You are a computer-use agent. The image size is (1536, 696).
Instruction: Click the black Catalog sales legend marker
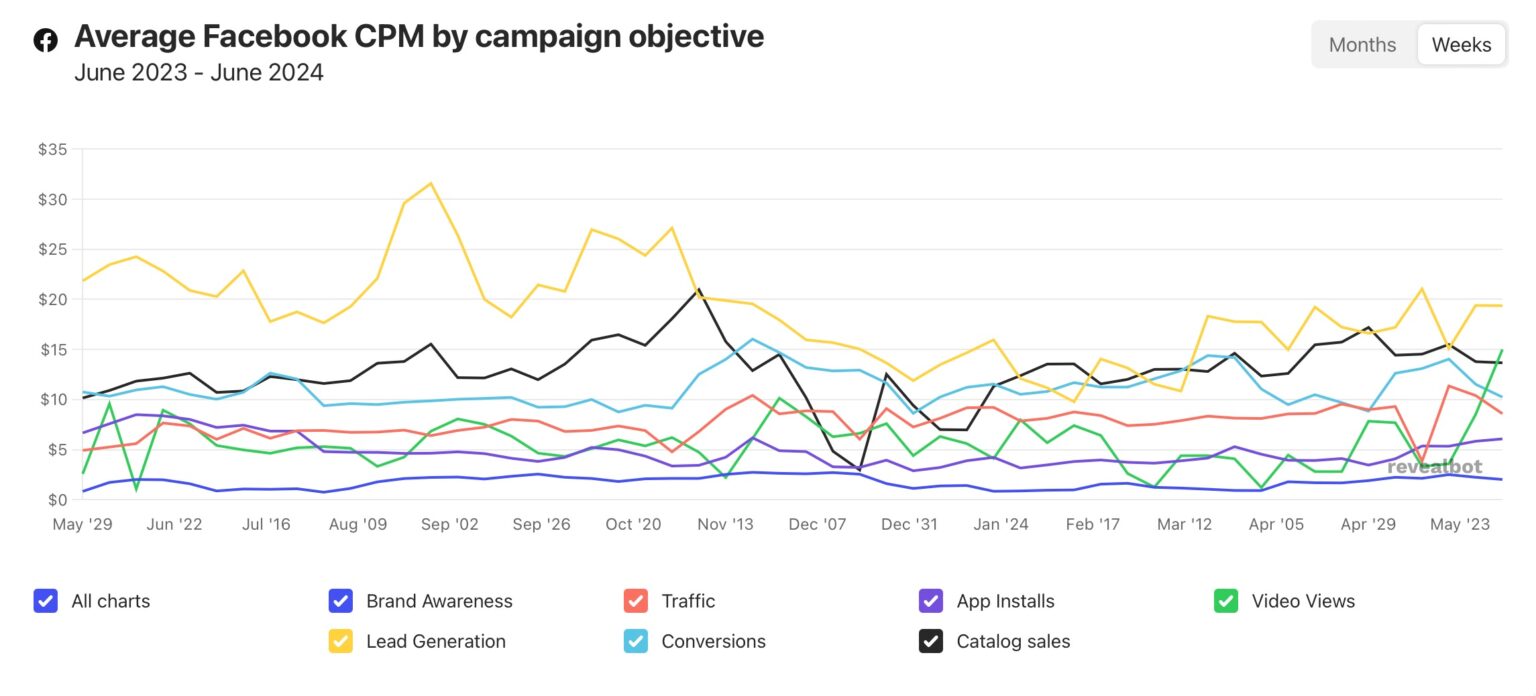tap(930, 641)
